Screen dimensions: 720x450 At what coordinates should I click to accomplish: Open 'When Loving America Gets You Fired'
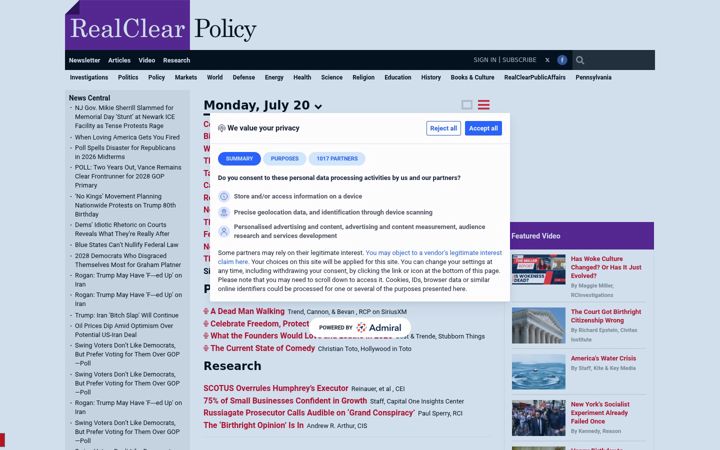point(127,137)
